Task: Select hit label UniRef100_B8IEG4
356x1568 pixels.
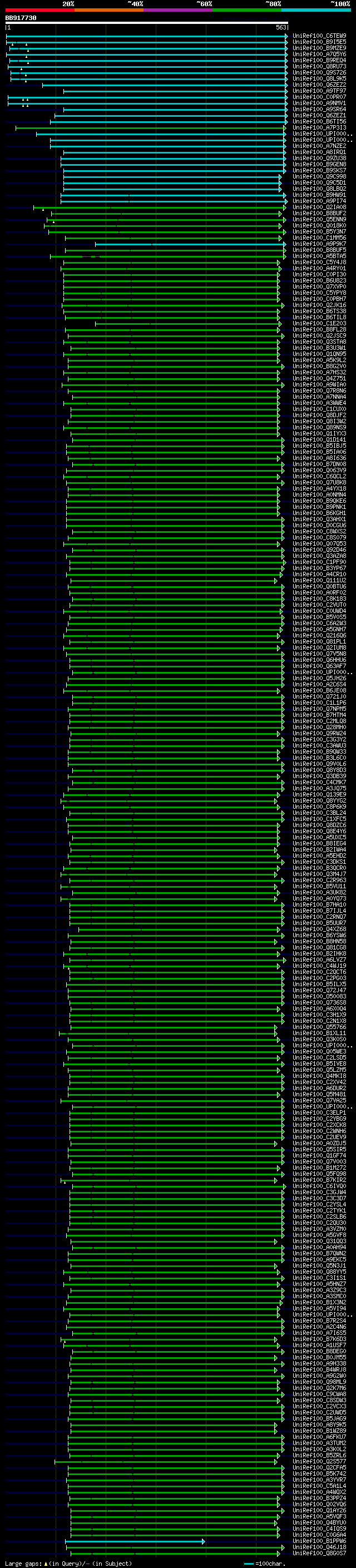Action: click(319, 844)
